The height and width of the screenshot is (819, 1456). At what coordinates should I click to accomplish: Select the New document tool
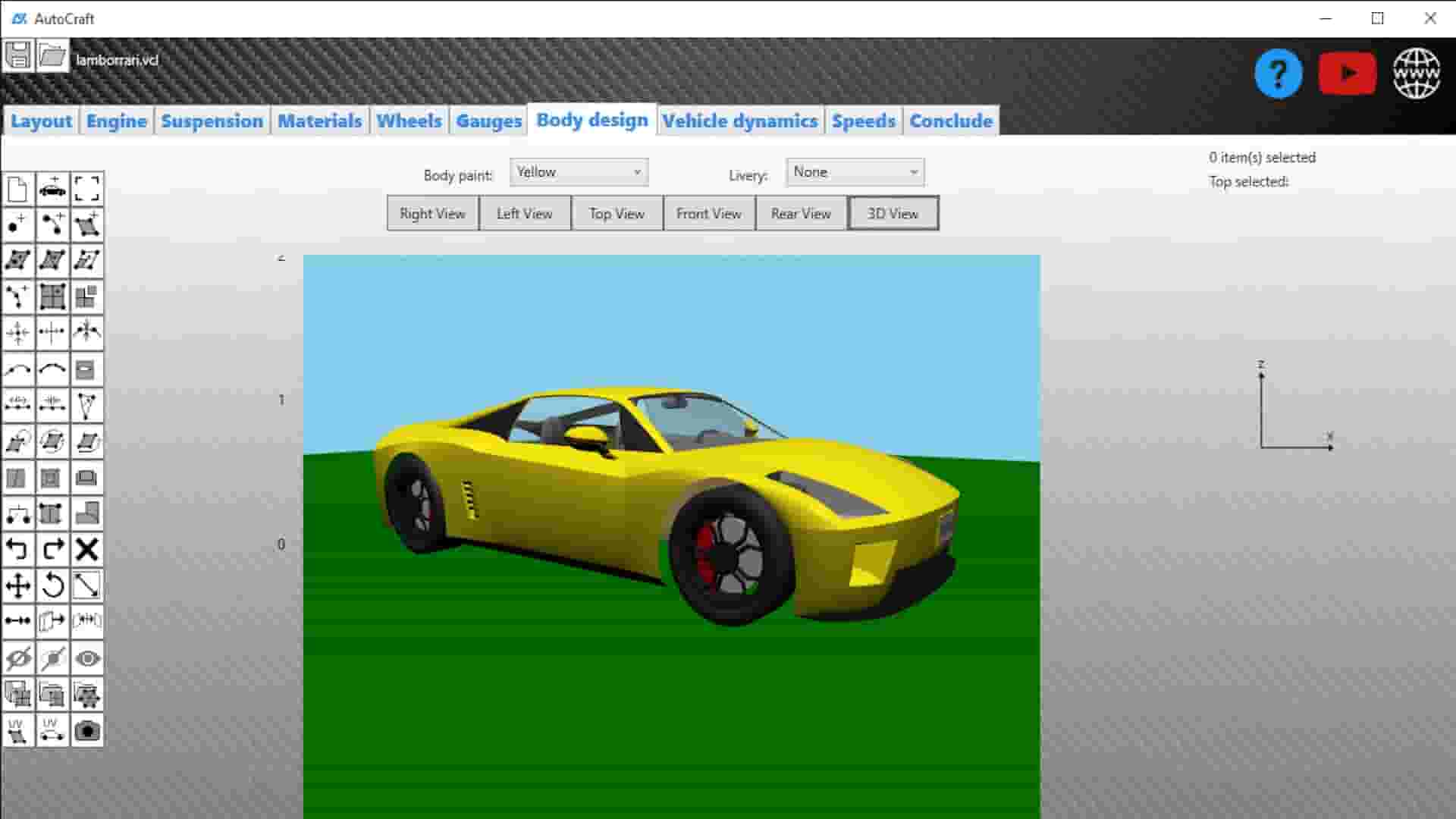19,189
